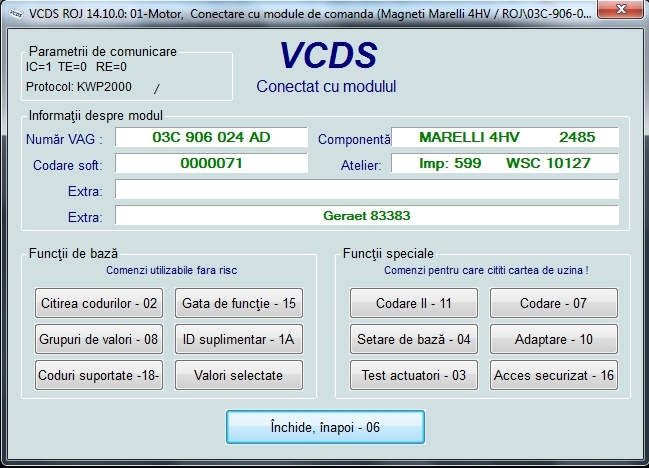This screenshot has height=468, width=649.
Task: Open Citirea codurilor - 02
Action: point(99,303)
